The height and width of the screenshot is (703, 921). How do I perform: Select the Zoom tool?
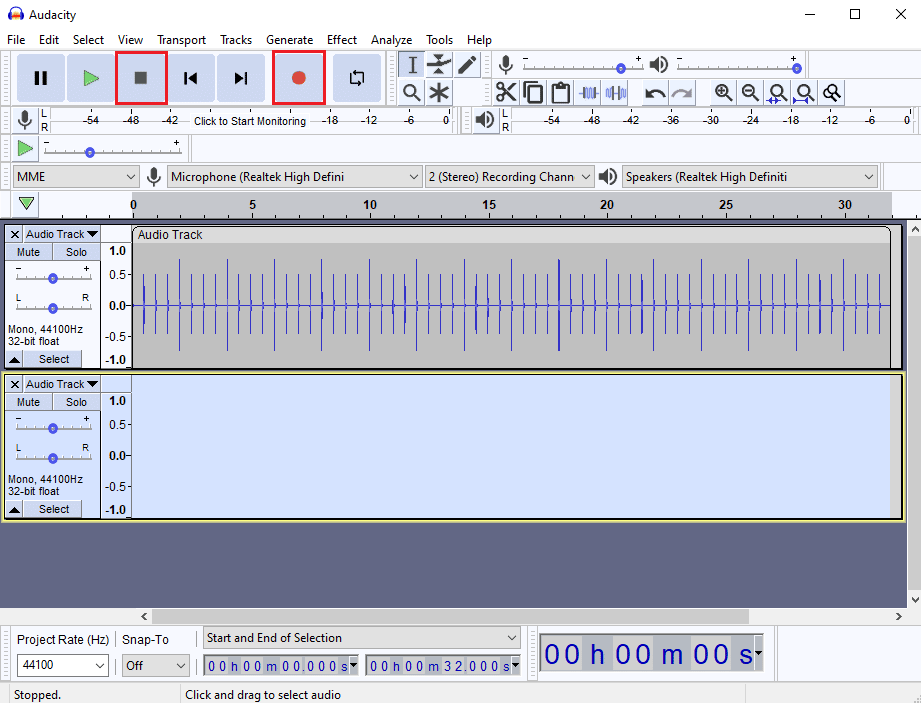pos(411,92)
